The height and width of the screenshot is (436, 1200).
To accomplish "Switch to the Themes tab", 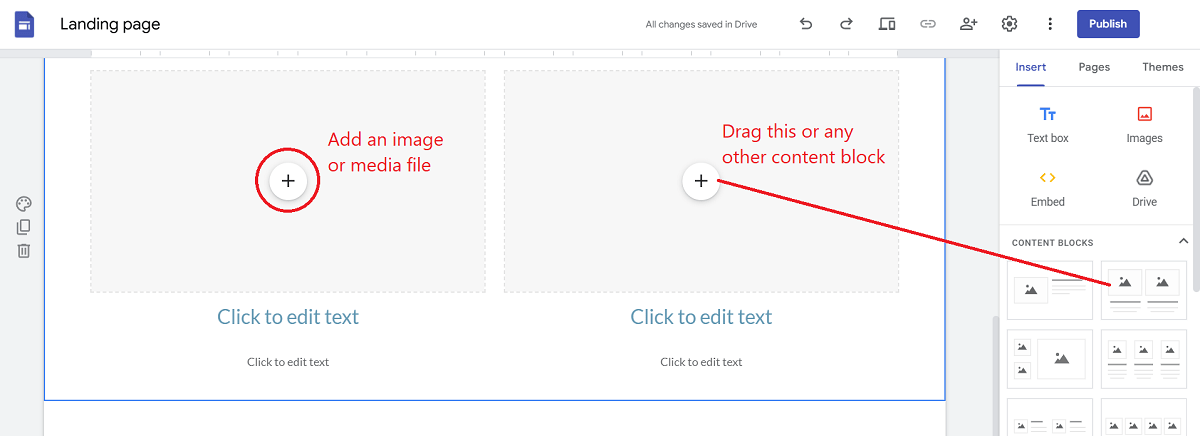I will coord(1163,68).
